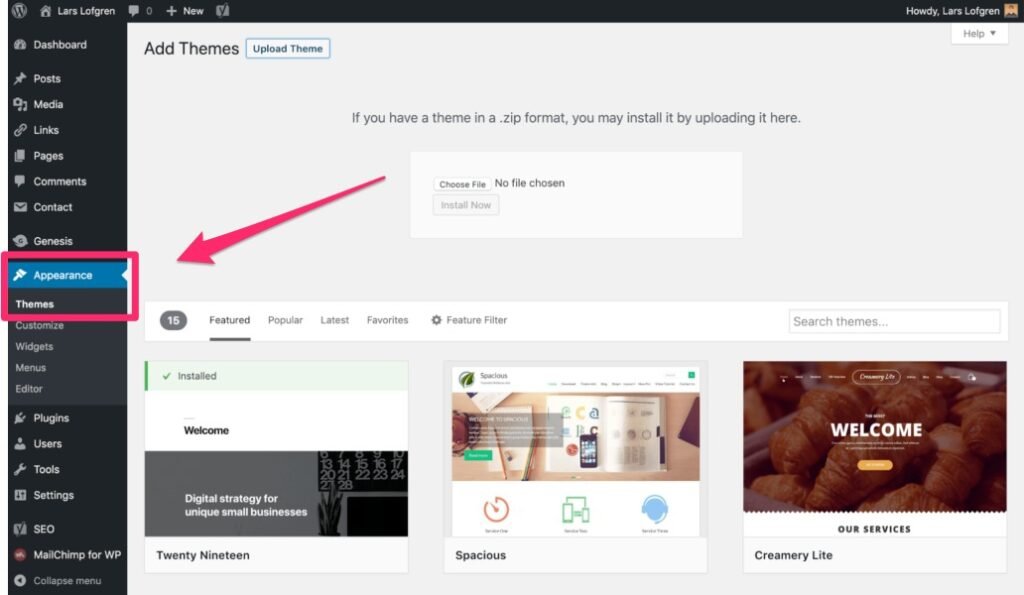Click into the Search themes field
Viewport: 1024px width, 595px height.
pos(894,321)
